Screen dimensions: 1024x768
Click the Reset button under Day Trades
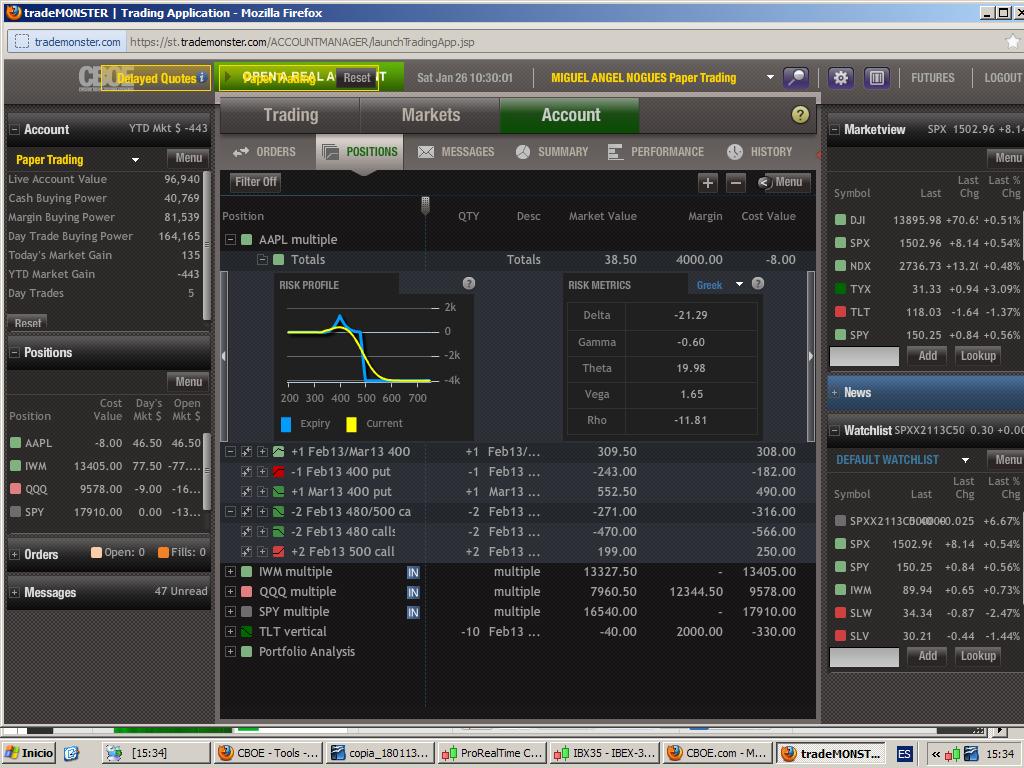(28, 323)
